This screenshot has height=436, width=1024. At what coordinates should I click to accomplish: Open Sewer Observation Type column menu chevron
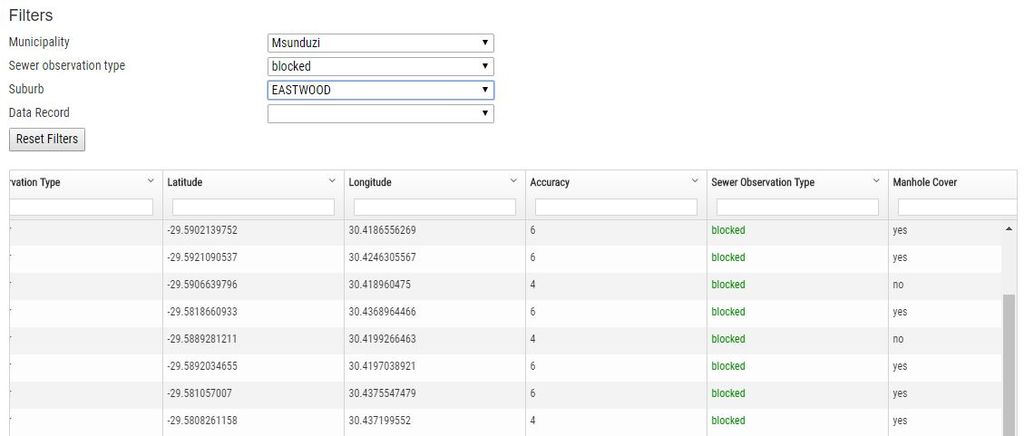pos(876,181)
